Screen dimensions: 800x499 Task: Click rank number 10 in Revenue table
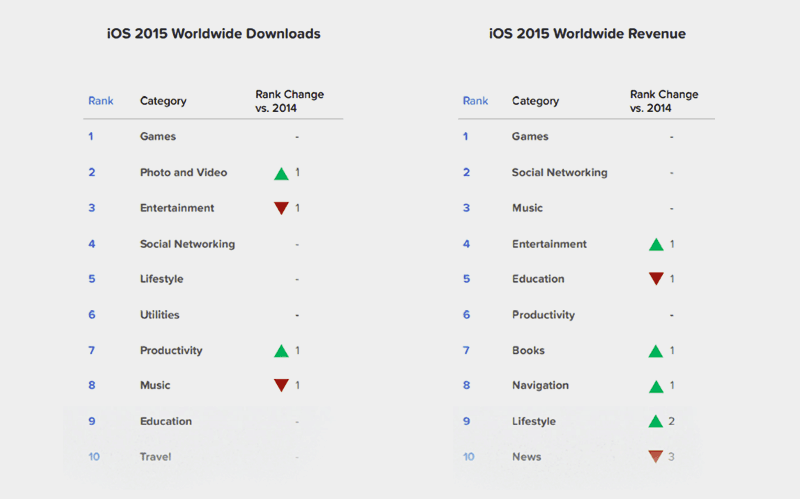468,457
